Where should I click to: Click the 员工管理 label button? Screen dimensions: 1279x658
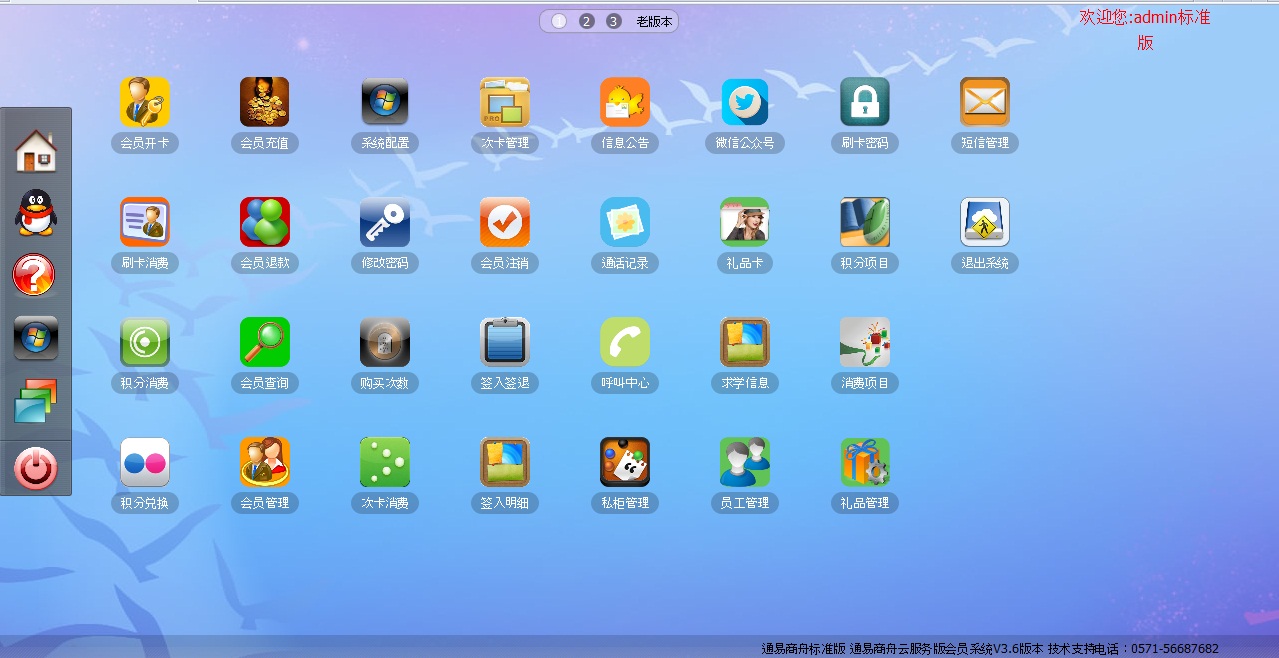tap(745, 503)
